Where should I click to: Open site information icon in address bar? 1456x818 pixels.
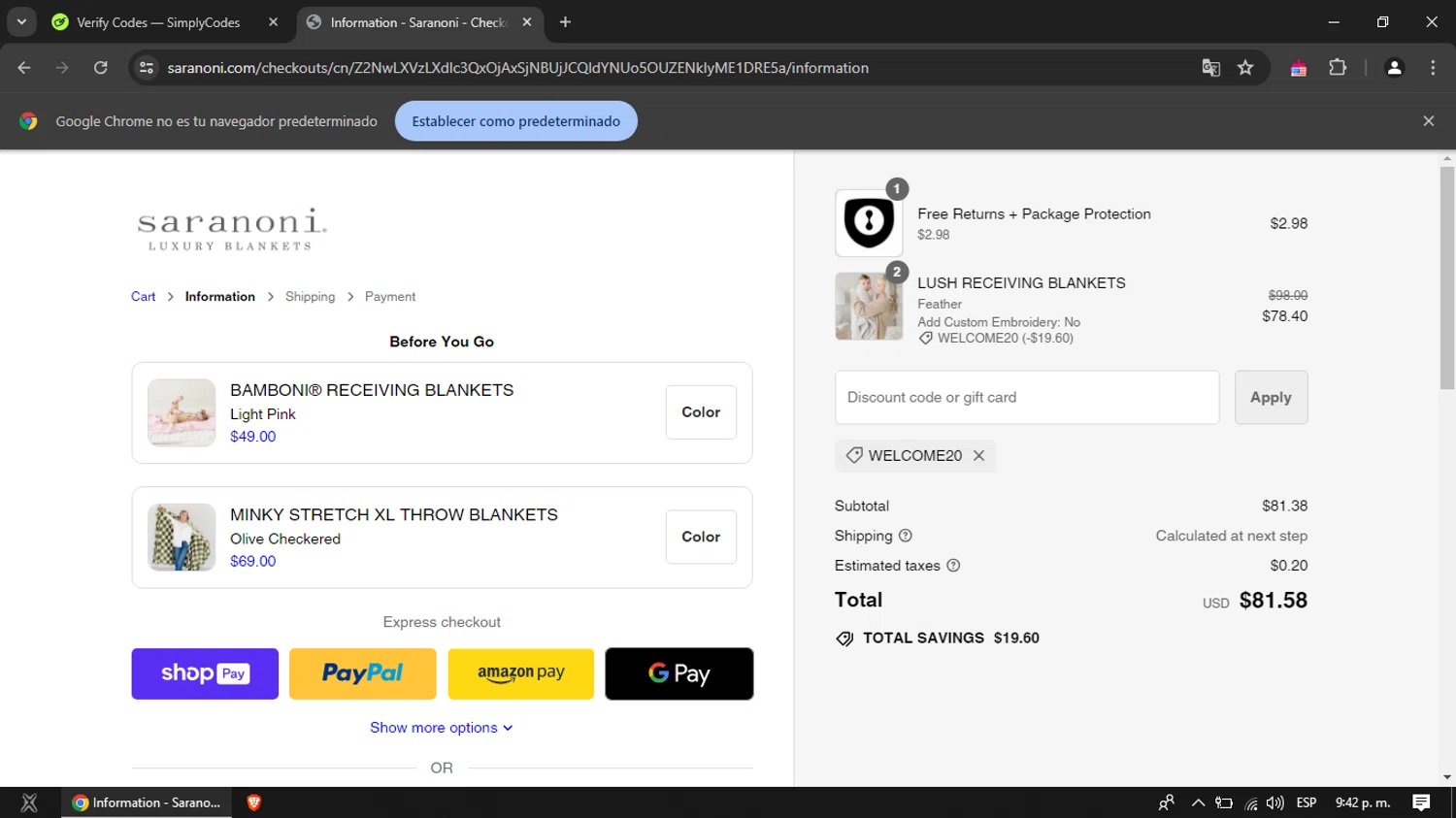[147, 68]
